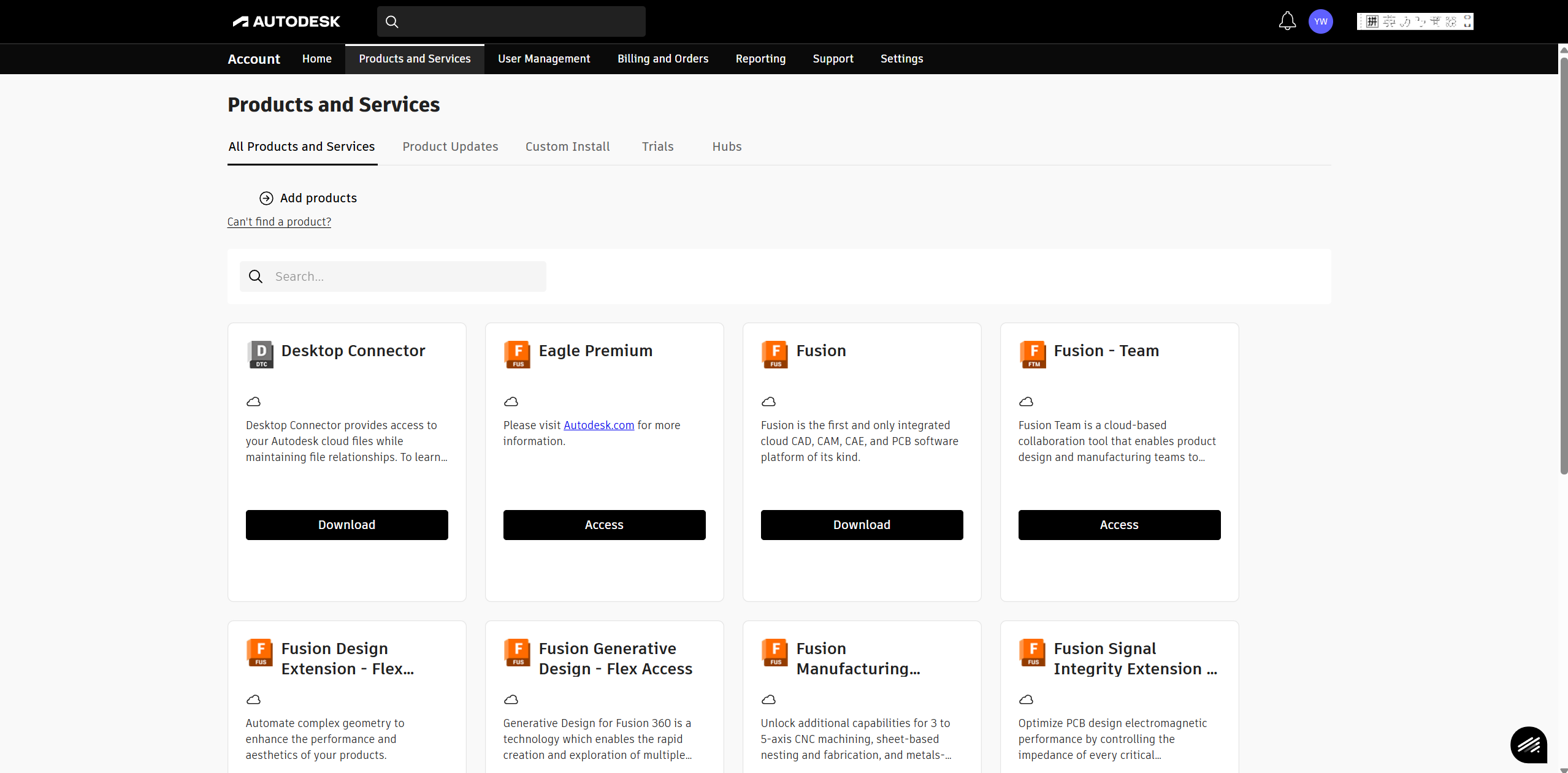Click the cloud icon on the Desktop Connector card
Screen dimensions: 1568x773
click(x=253, y=402)
